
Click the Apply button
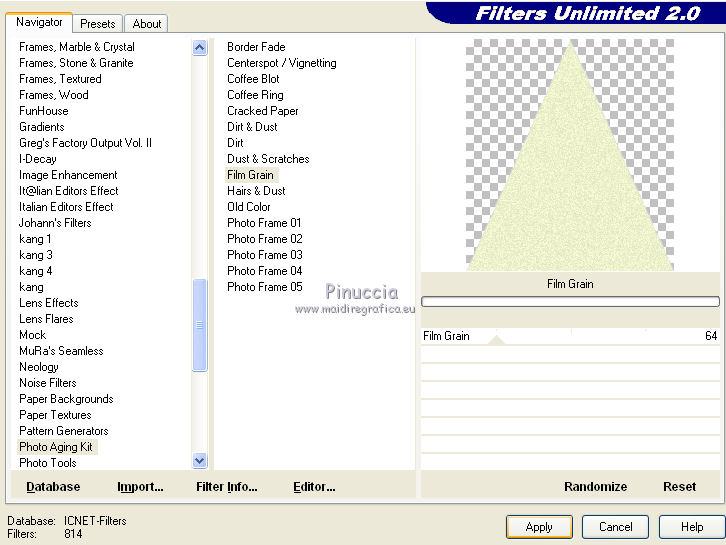(539, 527)
